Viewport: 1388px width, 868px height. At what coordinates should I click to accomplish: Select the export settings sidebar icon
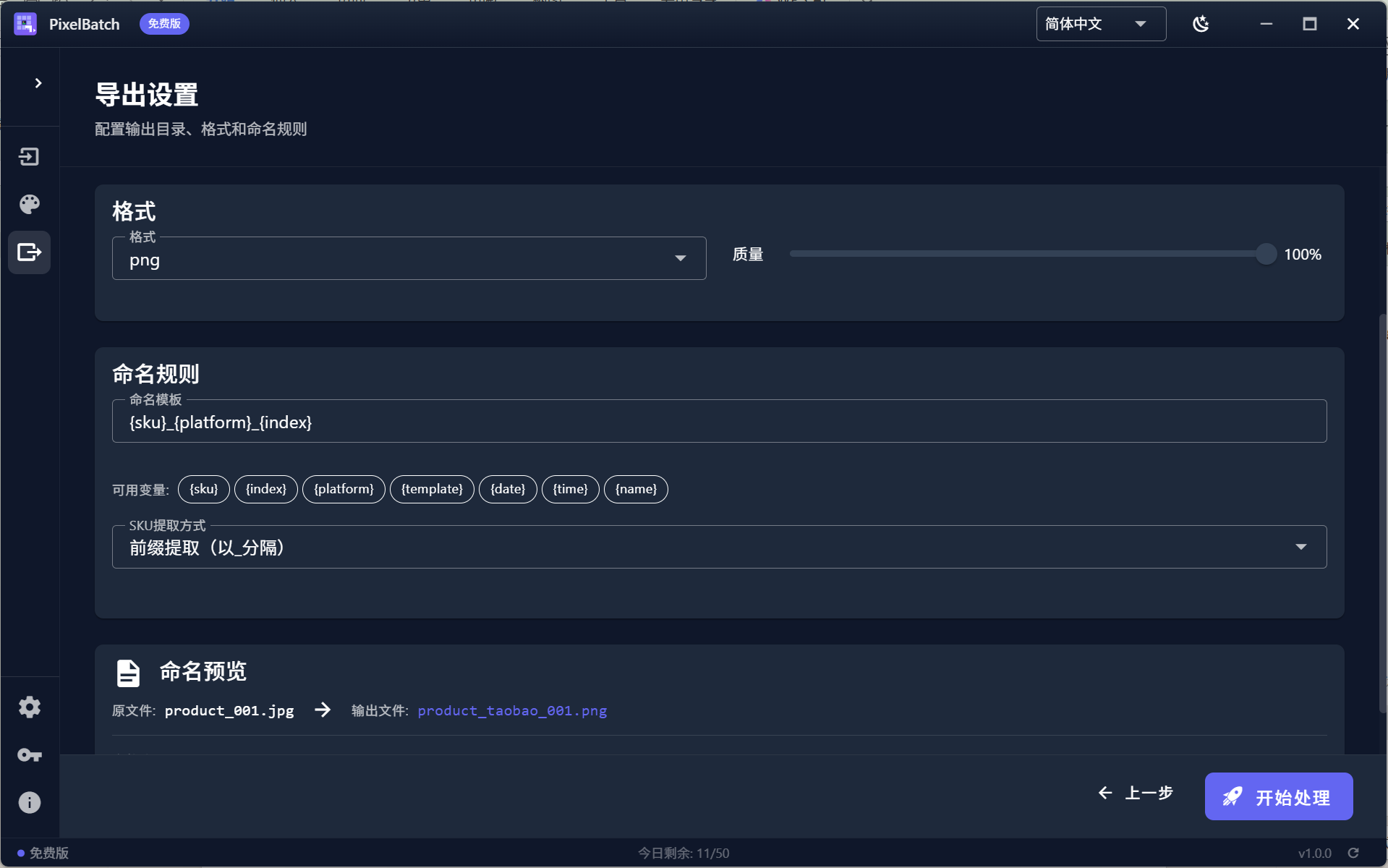[29, 252]
